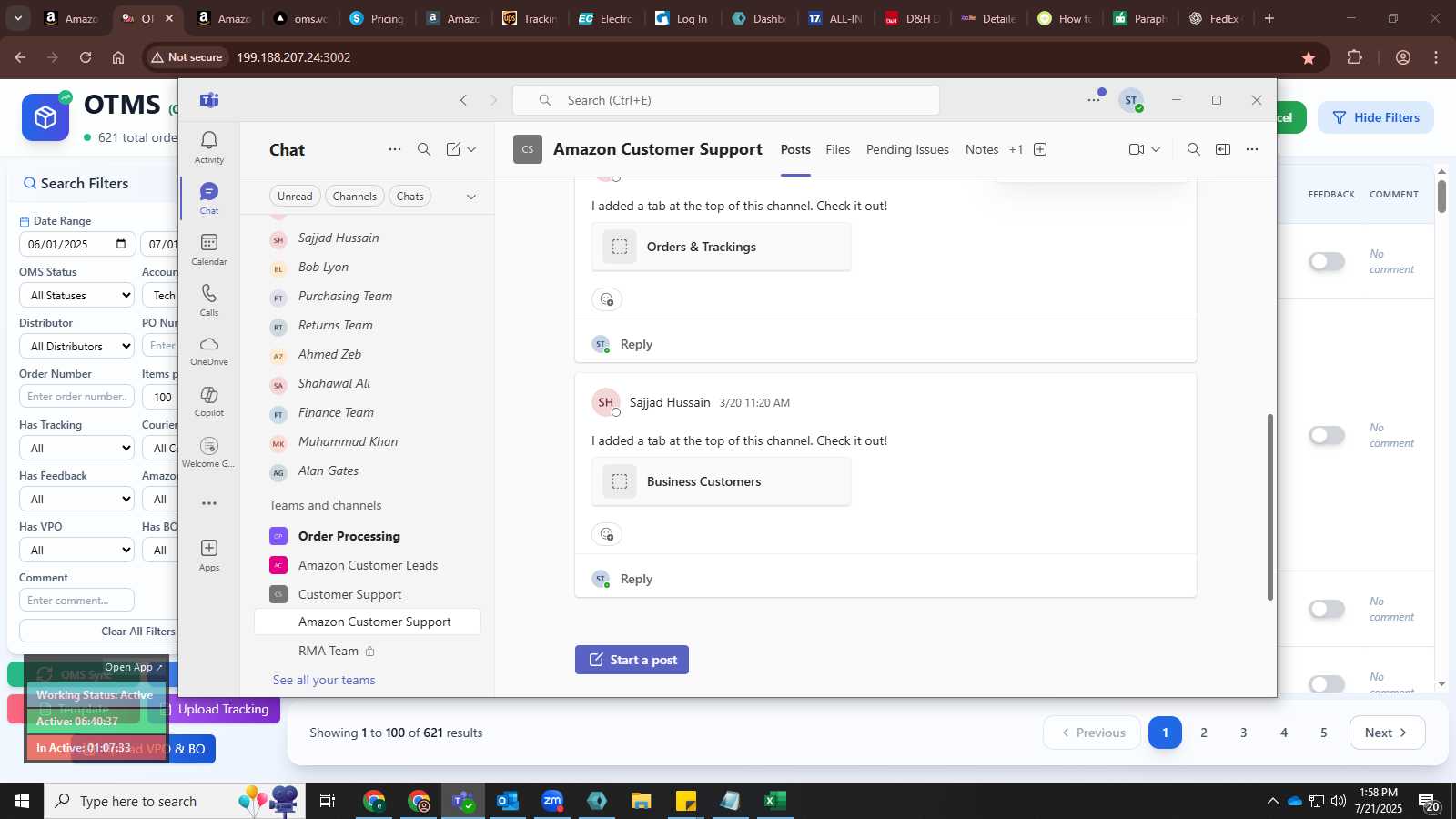Open the meeting options dropdown arrow
Image resolution: width=1456 pixels, height=819 pixels.
(x=1156, y=149)
